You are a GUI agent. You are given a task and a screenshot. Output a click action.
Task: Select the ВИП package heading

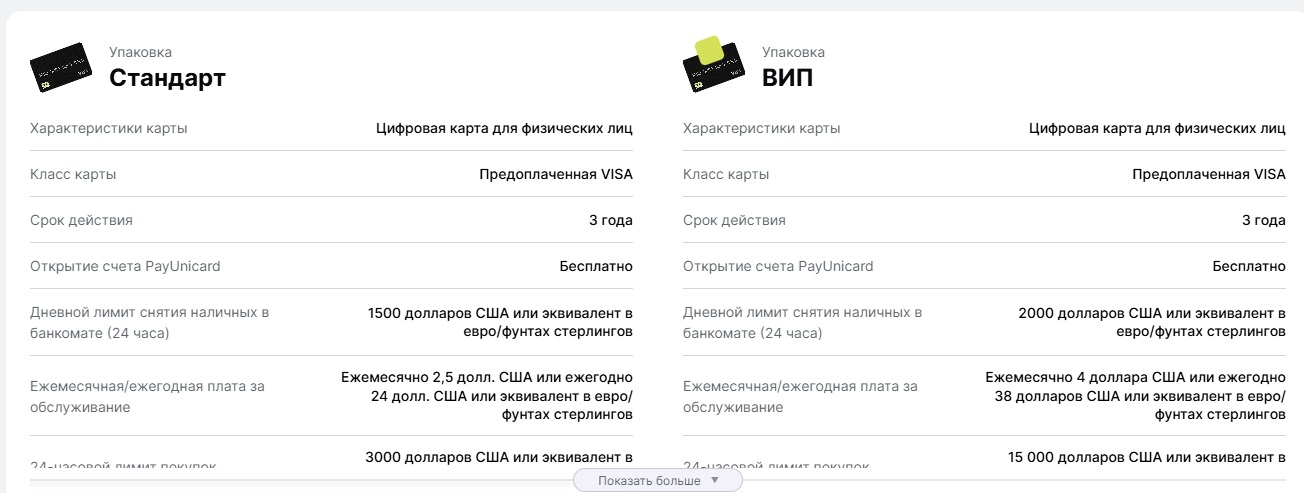click(x=788, y=78)
